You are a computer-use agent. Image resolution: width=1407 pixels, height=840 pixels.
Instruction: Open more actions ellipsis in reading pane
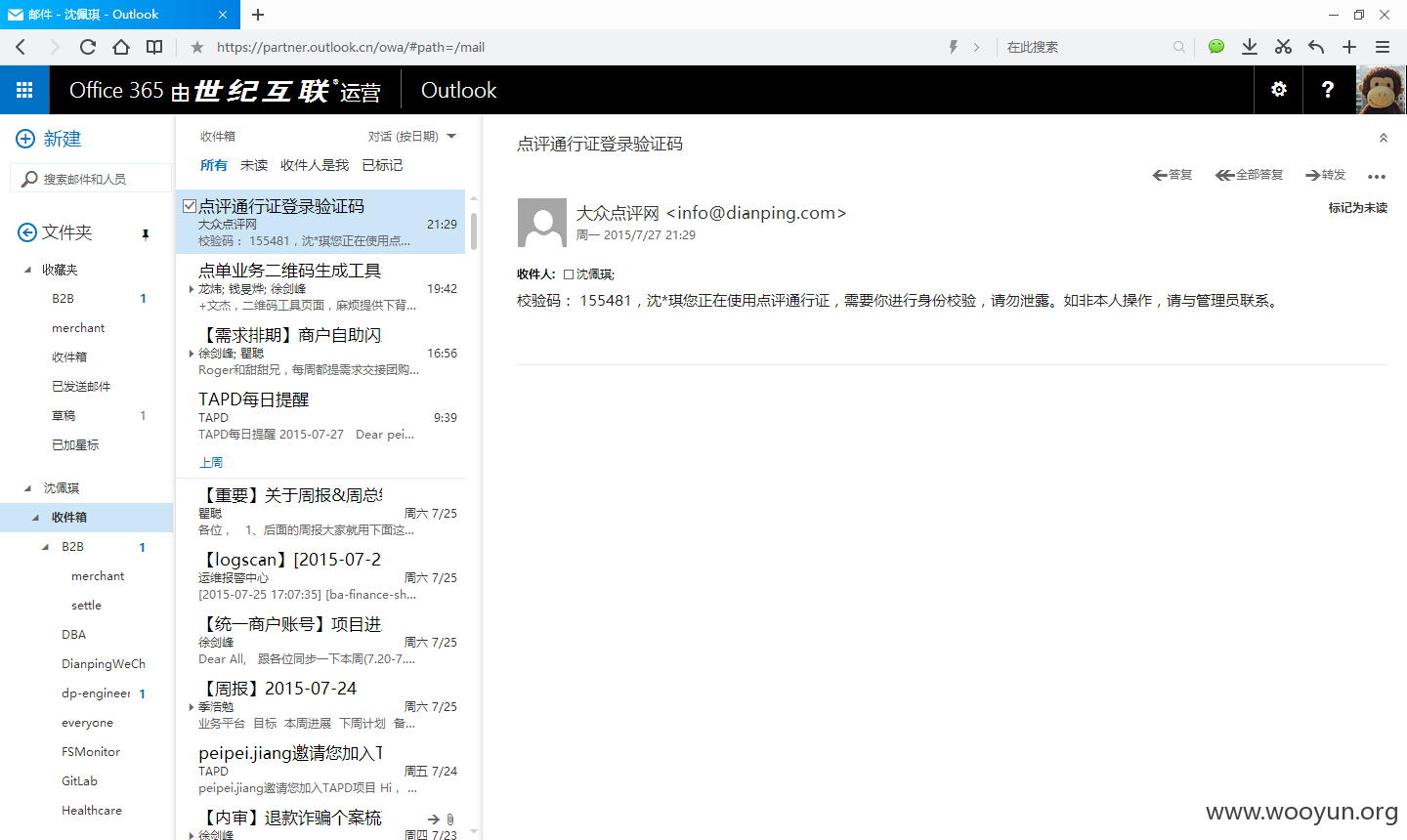[1377, 177]
